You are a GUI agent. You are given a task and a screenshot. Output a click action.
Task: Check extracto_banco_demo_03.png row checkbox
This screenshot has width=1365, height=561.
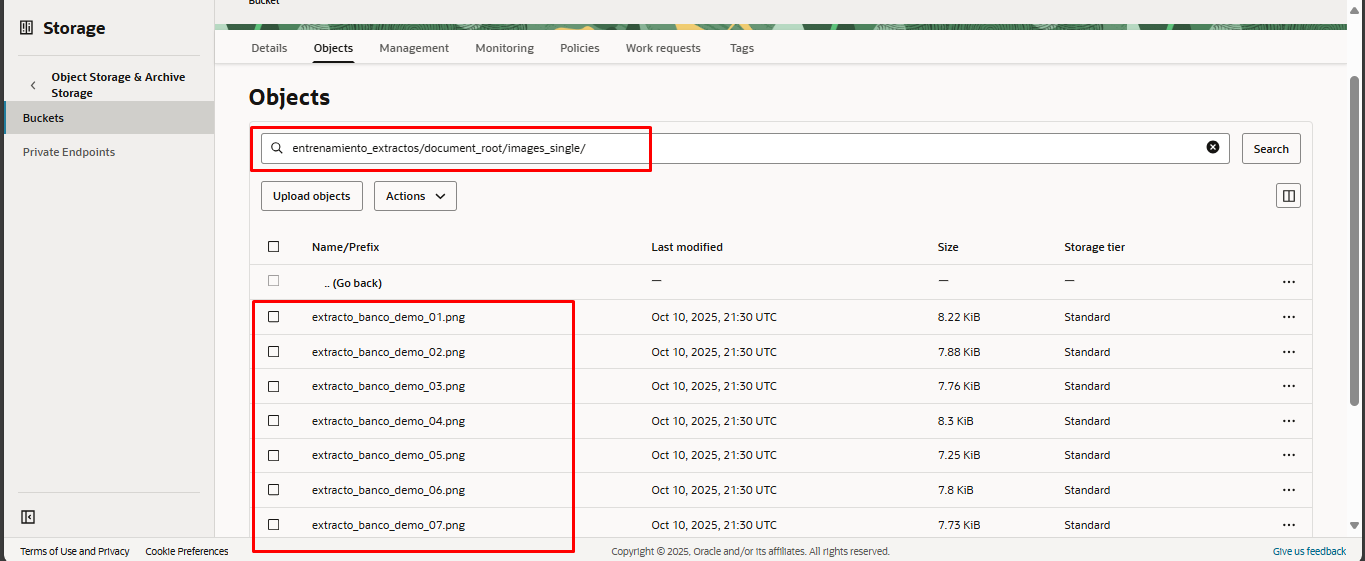(x=274, y=385)
